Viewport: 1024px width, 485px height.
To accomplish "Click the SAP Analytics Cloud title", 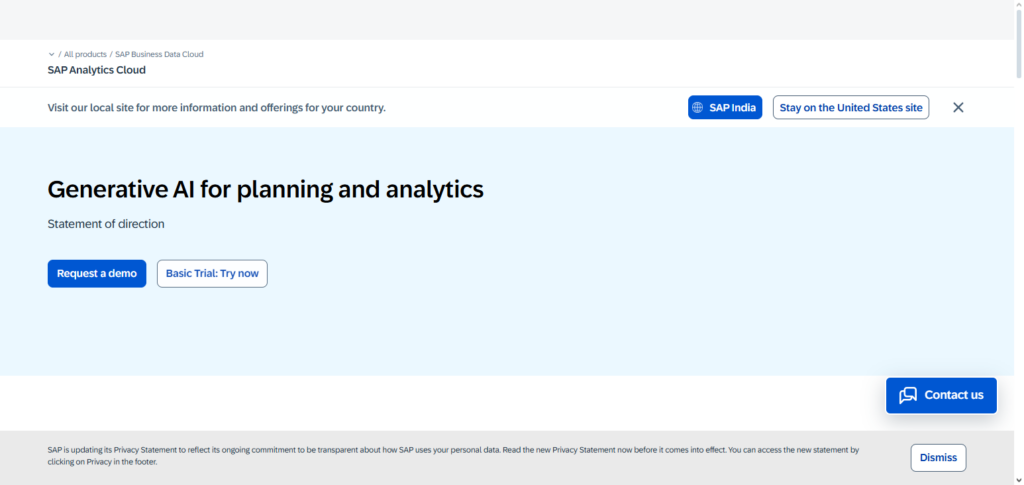I will coord(97,70).
